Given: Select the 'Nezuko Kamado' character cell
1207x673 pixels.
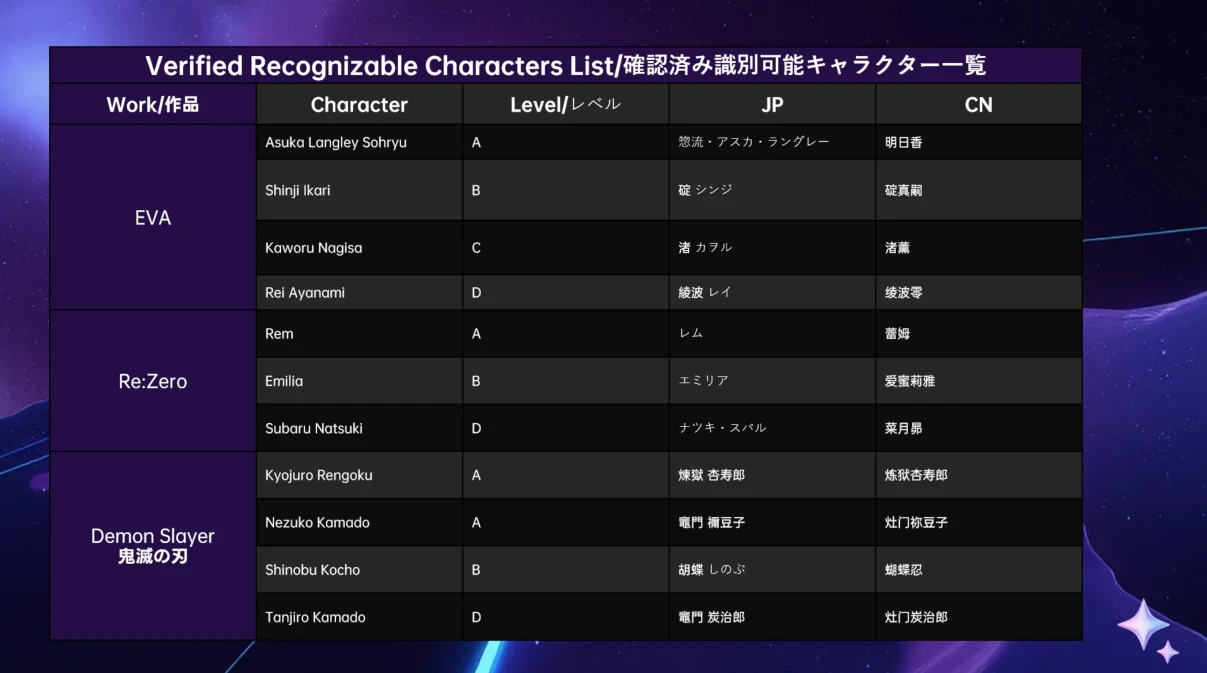Looking at the screenshot, I should [x=317, y=523].
